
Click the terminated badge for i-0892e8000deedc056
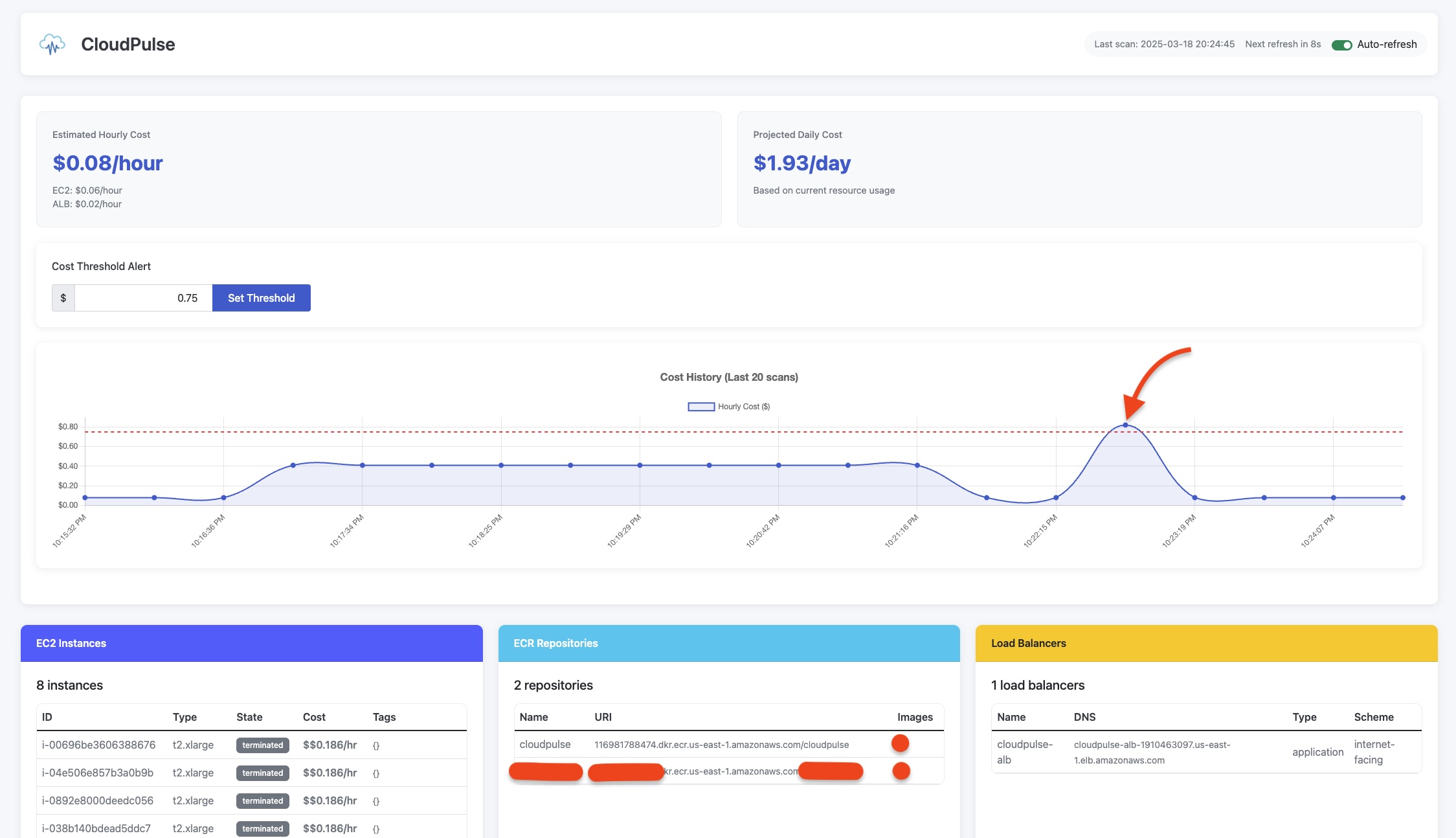(x=262, y=801)
